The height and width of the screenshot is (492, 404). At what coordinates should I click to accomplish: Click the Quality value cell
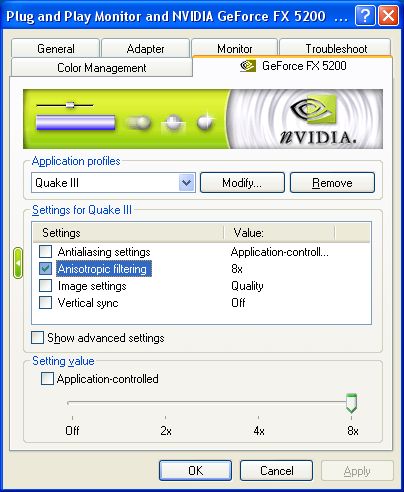[247, 286]
